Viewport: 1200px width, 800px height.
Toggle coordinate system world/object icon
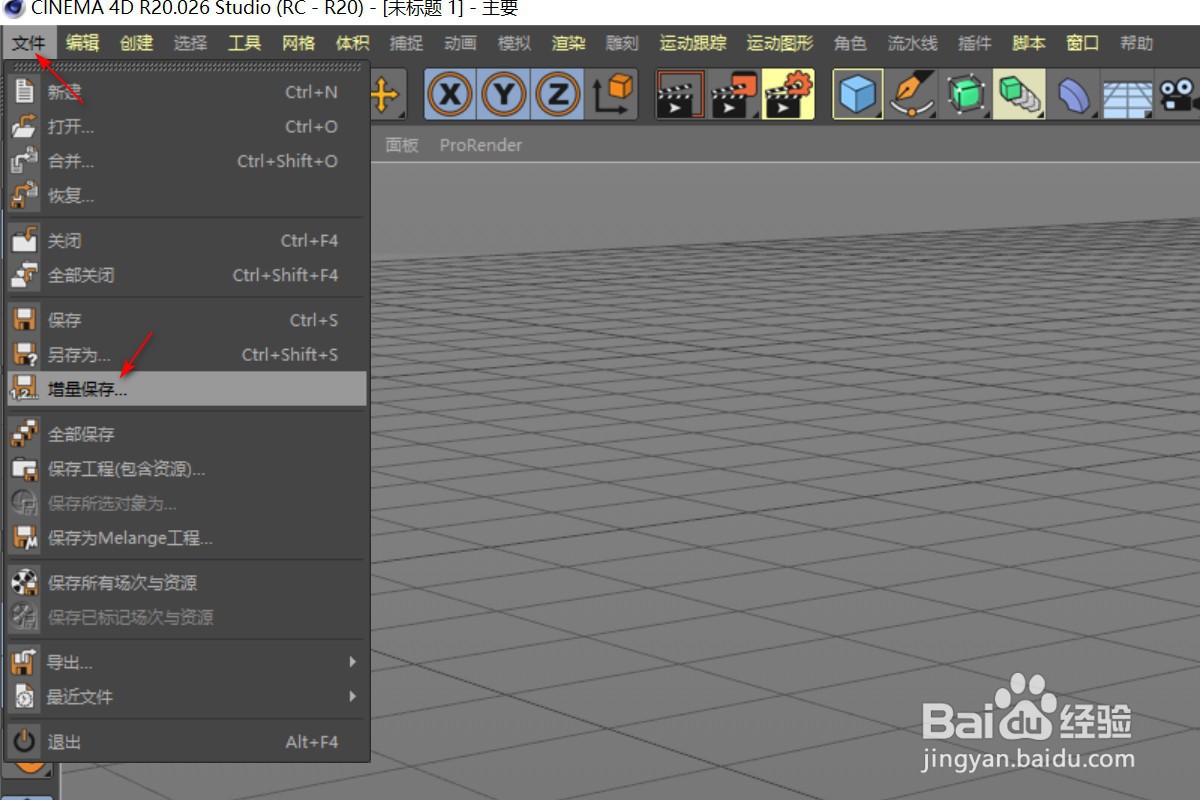point(612,94)
